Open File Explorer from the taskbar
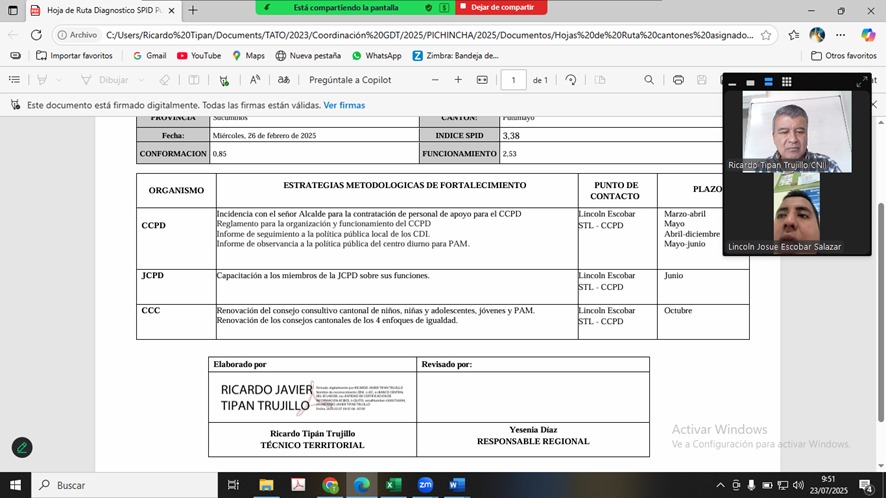This screenshot has height=498, width=886. coord(266,485)
